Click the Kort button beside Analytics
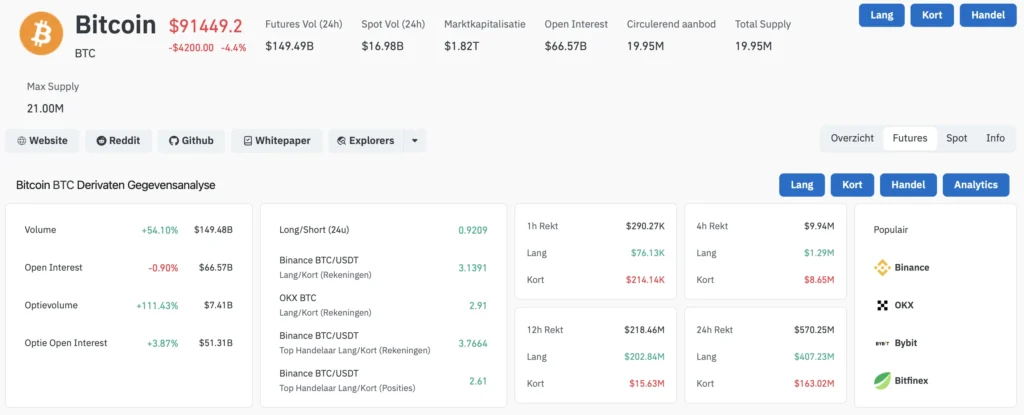Screen dimensions: 1024x415 point(852,185)
